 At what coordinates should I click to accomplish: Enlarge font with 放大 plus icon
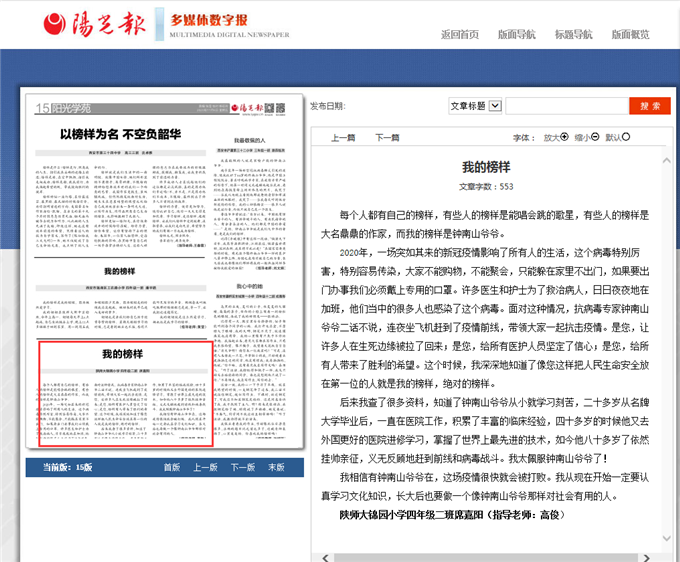(x=564, y=137)
